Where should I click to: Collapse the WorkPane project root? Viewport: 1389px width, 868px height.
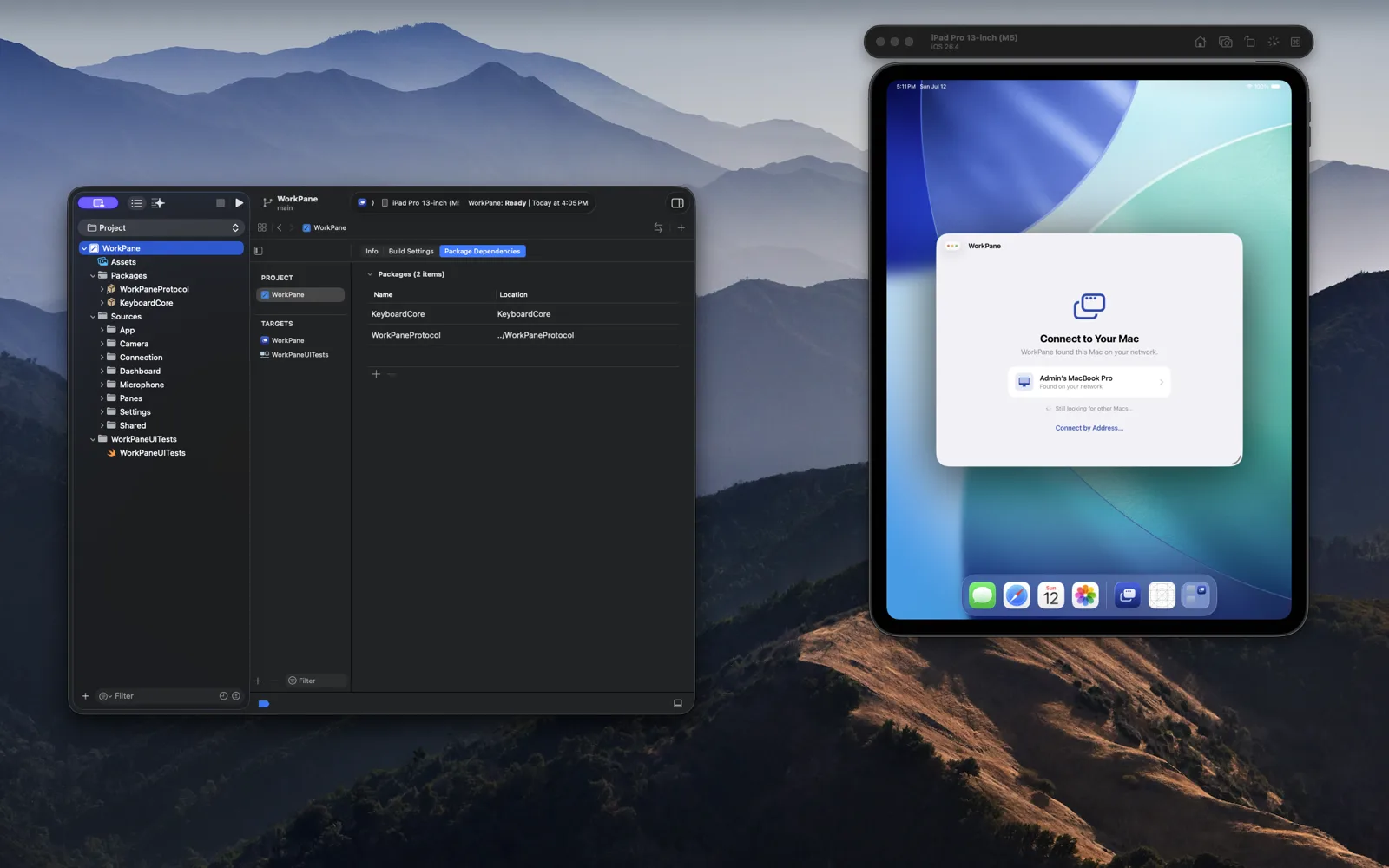(84, 248)
